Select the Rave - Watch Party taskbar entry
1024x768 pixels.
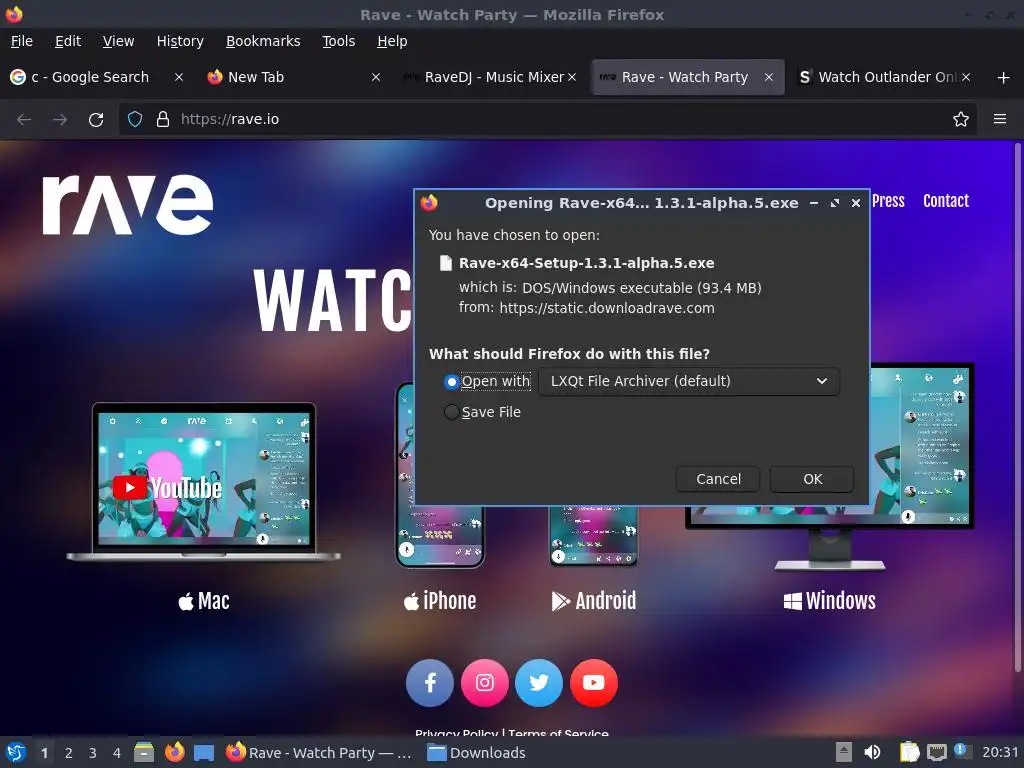click(x=319, y=753)
